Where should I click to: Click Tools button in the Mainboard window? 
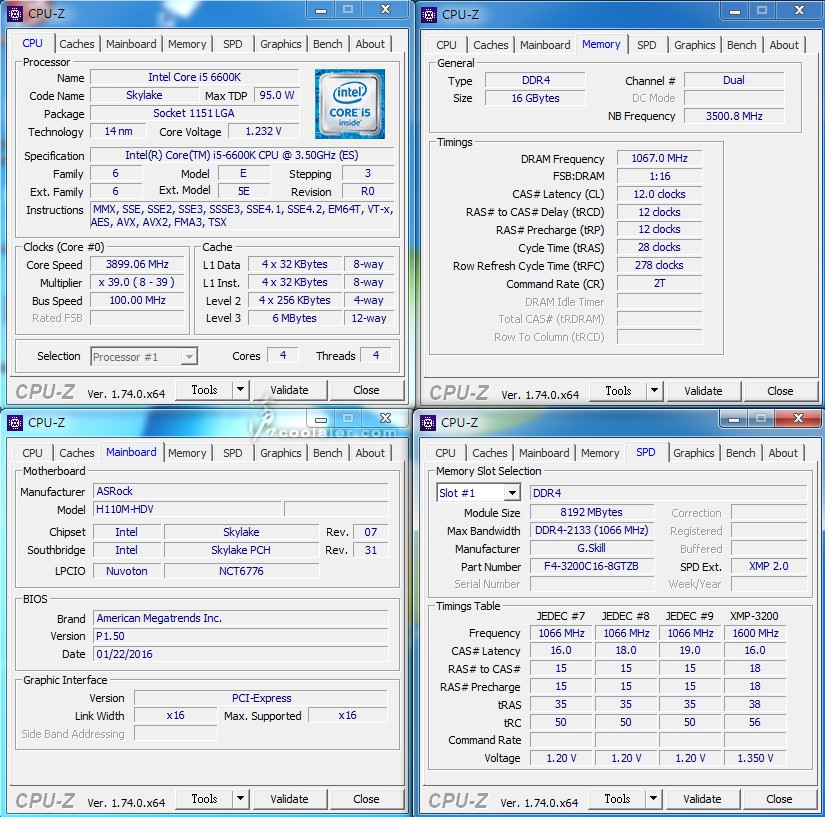(204, 799)
